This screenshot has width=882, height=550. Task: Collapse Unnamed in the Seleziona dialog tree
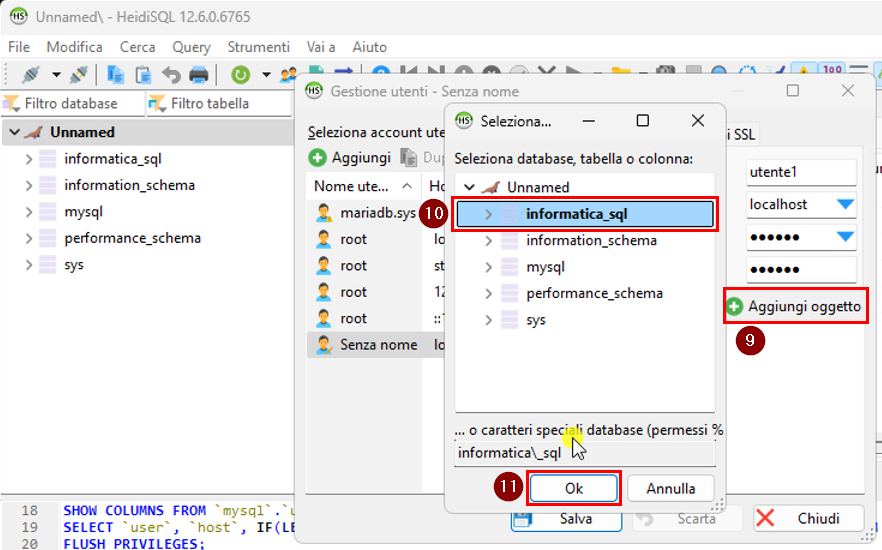469,187
